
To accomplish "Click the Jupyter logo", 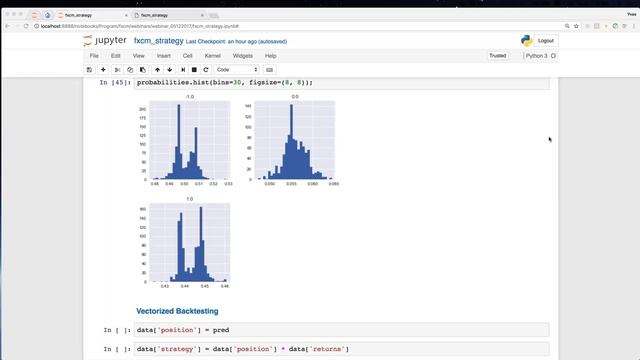I will 105,40.
